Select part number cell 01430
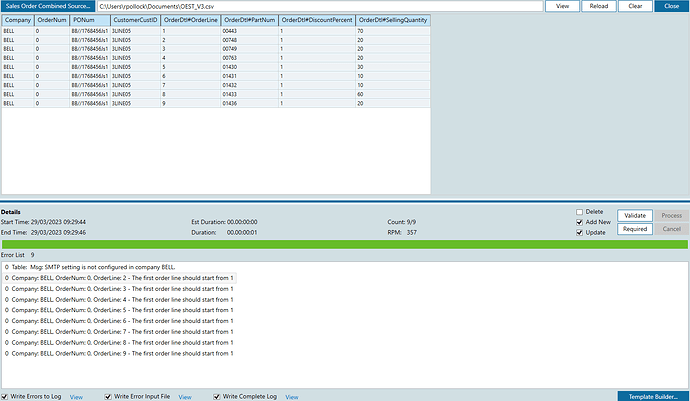This screenshot has height=401, width=690. click(250, 67)
